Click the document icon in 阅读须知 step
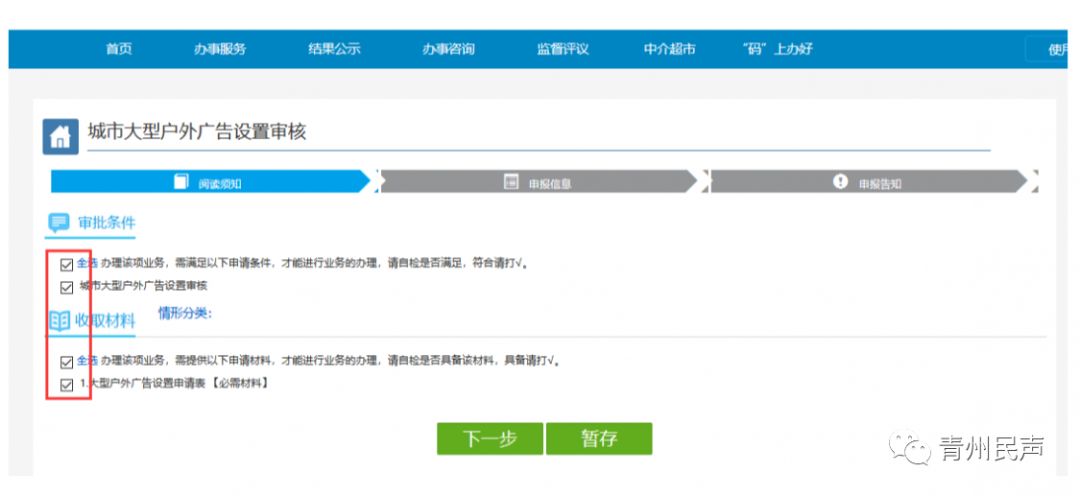 coord(181,182)
